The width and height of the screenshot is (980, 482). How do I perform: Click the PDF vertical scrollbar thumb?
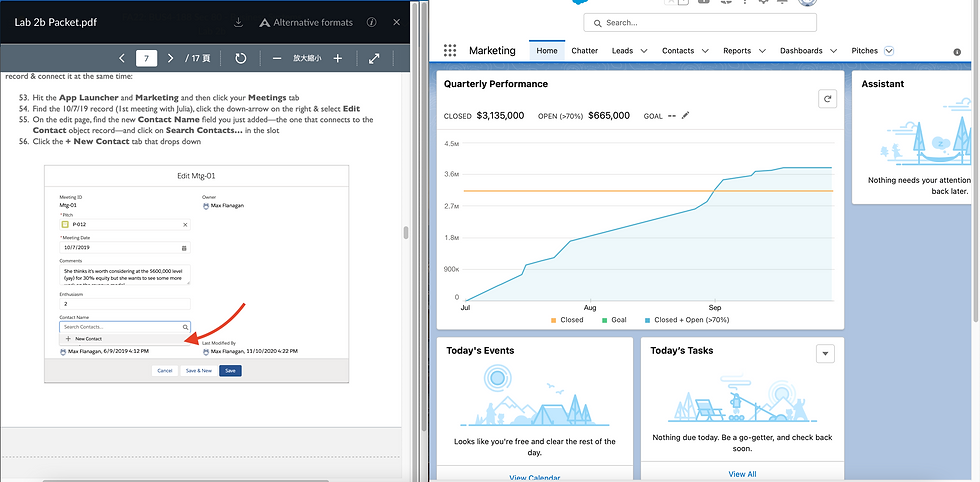coord(406,233)
